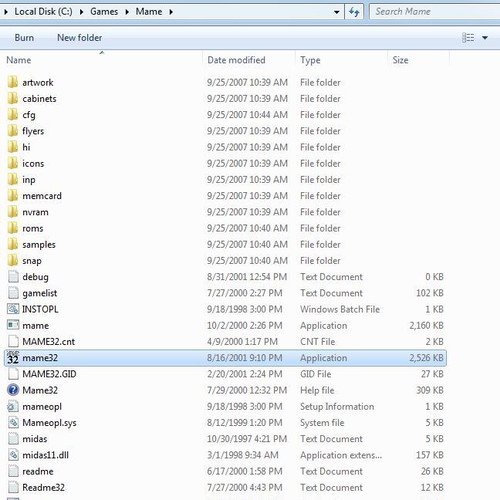Viewport: 500px width, 500px height.
Task: Select the MAME32.cnt file icon
Action: [x=13, y=341]
